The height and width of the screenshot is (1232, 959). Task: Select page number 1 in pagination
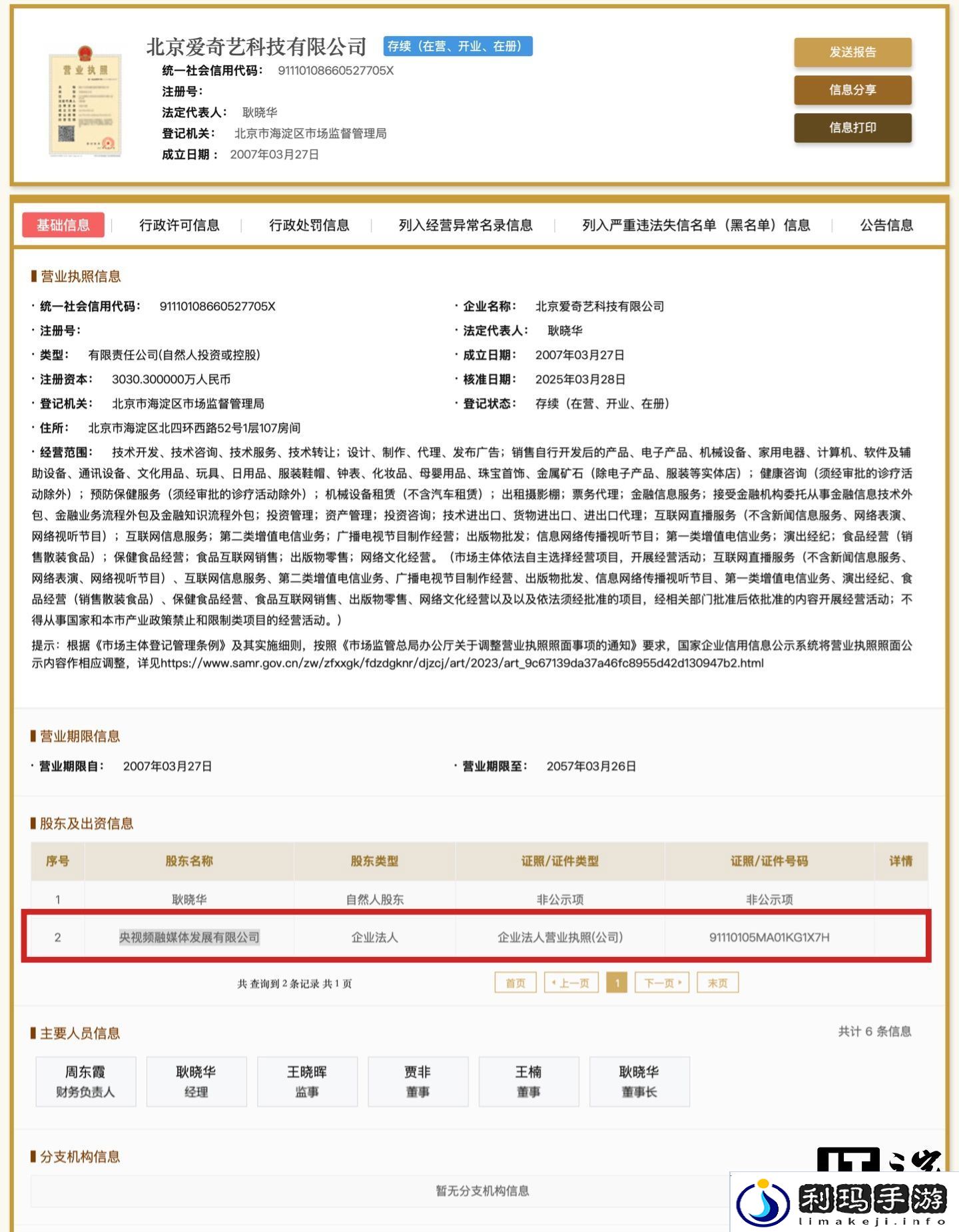(617, 983)
